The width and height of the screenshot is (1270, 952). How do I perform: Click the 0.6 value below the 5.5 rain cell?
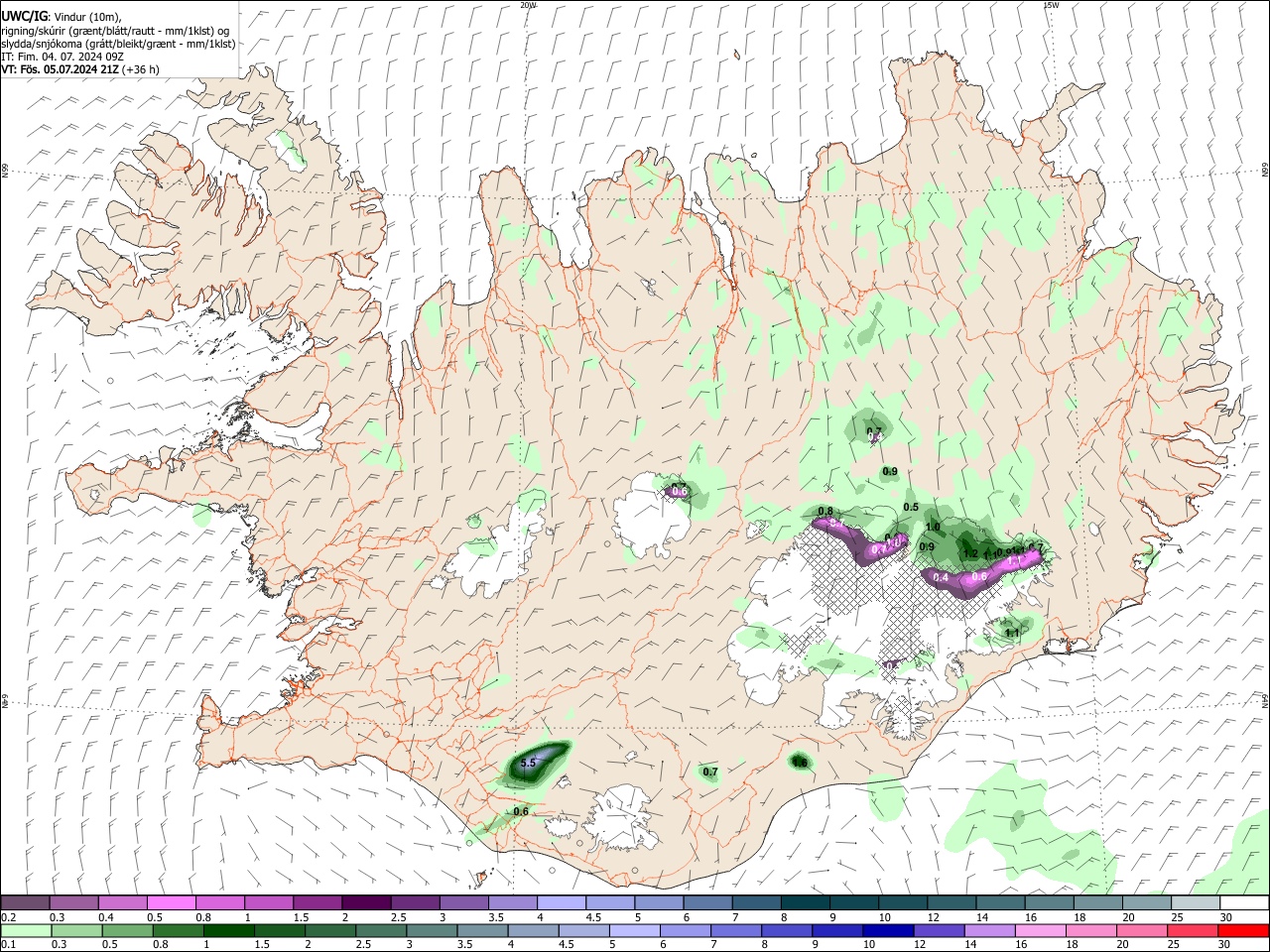point(521,812)
